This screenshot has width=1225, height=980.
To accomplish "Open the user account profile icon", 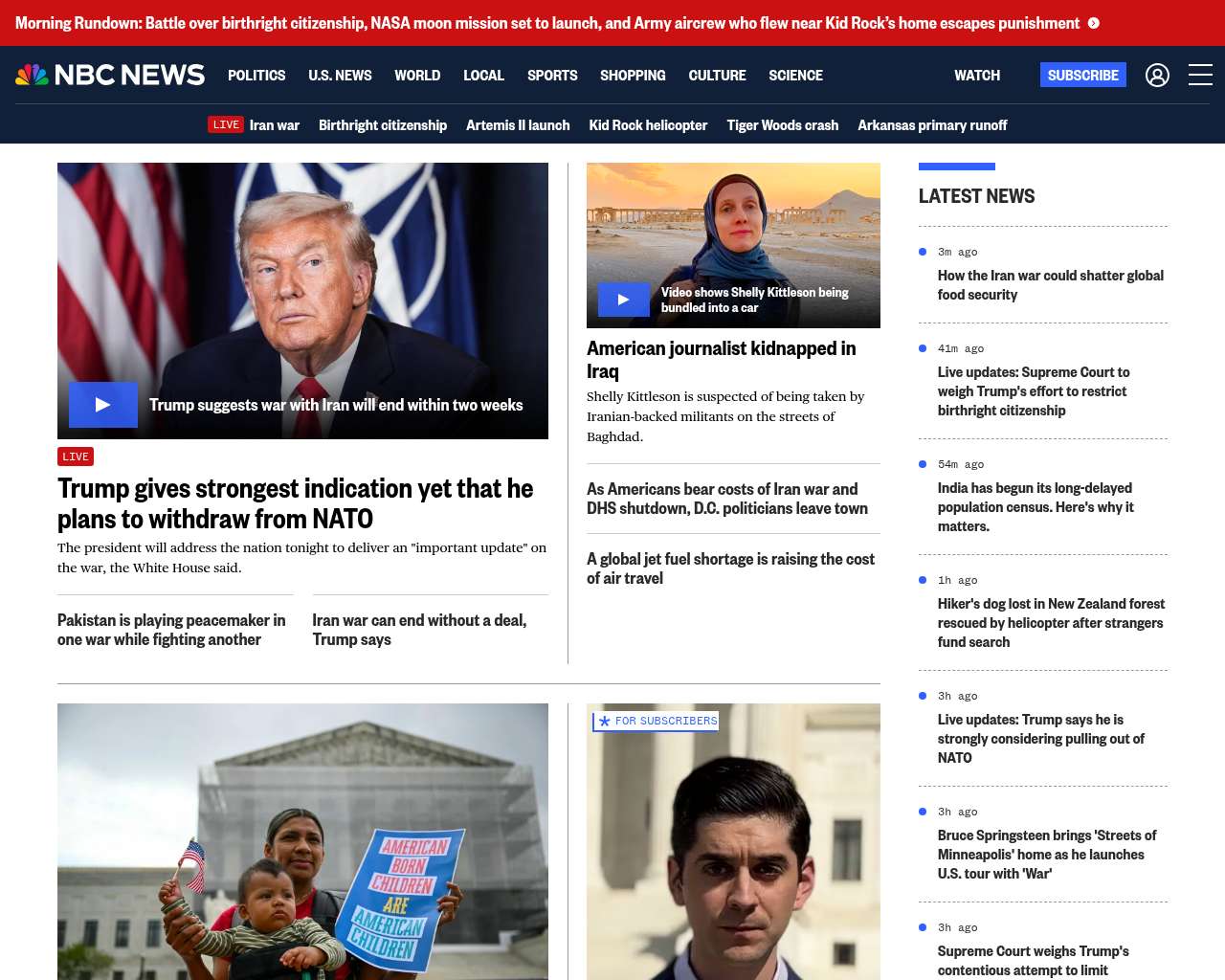I will pos(1157,75).
